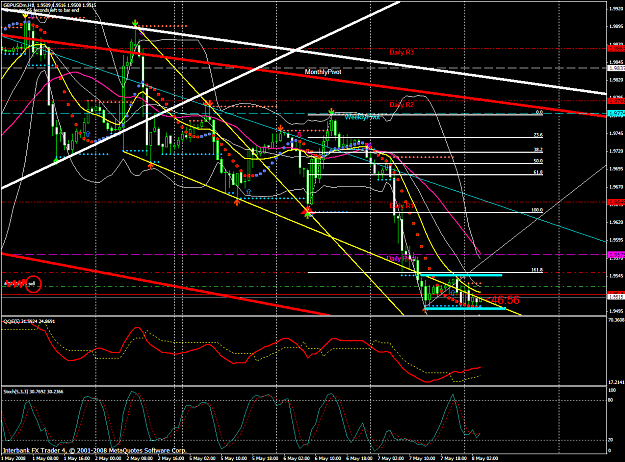
Task: Select the Fibonacci 61.8 level label
Action: click(x=538, y=172)
